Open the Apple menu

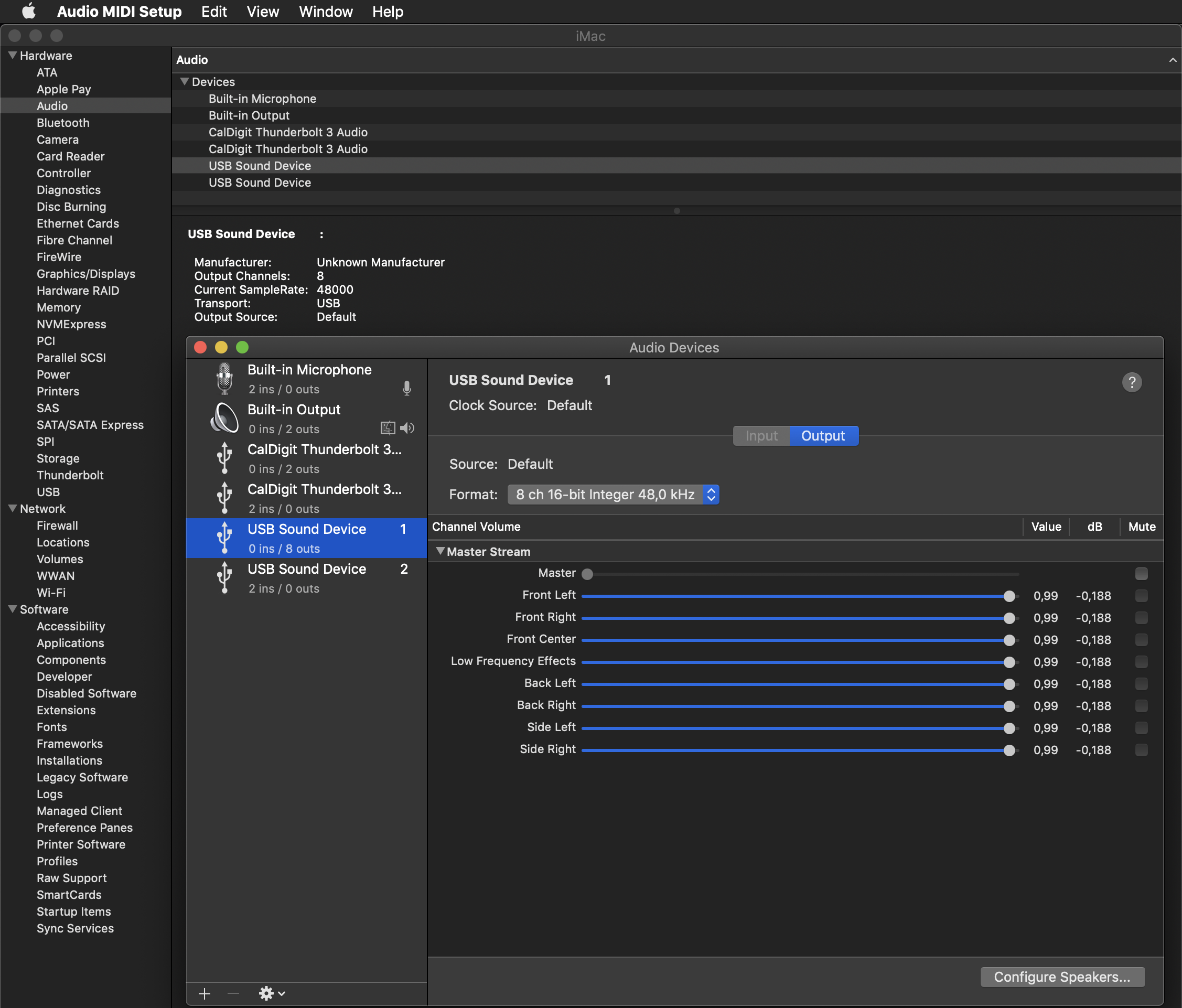click(x=28, y=12)
